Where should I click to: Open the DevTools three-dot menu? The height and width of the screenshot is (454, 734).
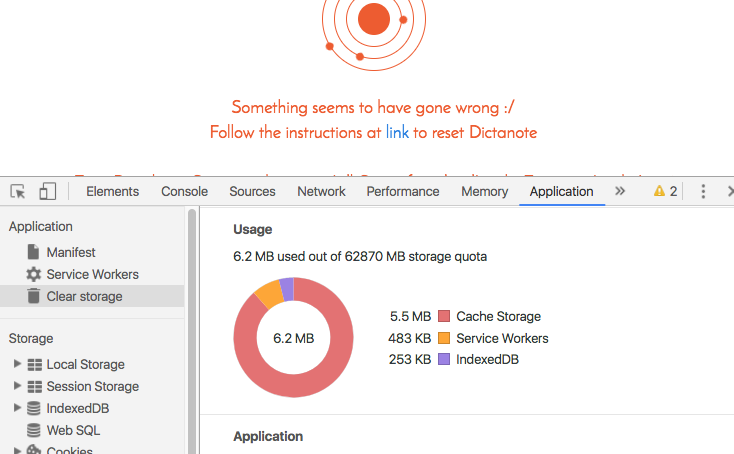(x=703, y=191)
